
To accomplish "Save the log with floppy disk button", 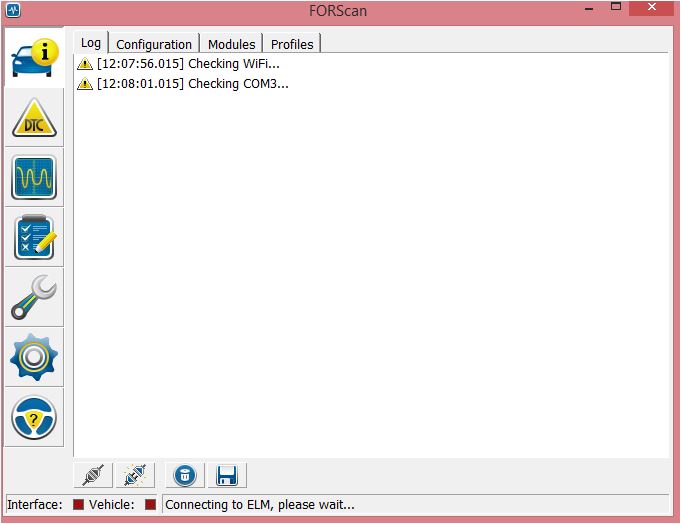I will point(227,475).
